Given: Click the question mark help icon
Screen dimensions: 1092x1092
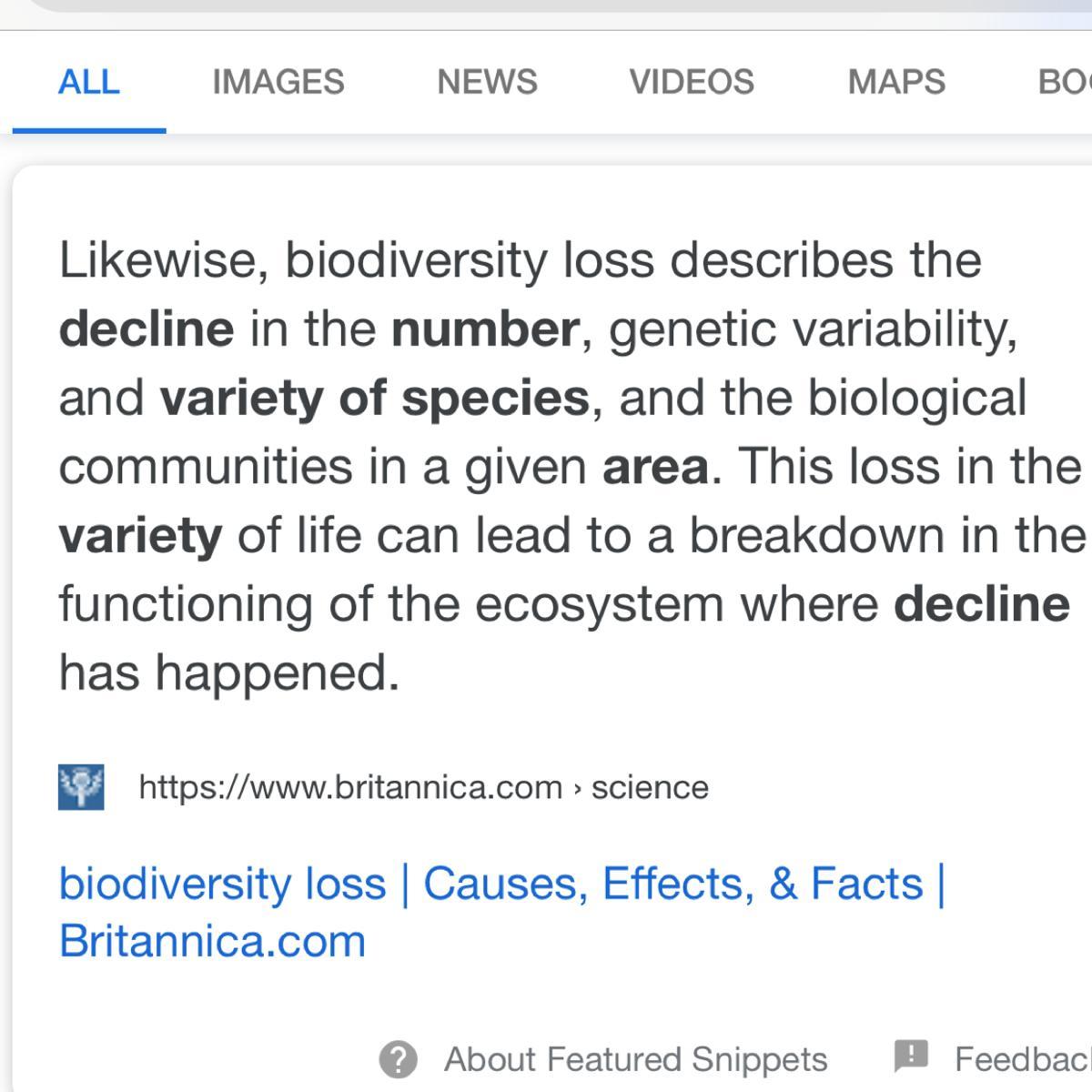Looking at the screenshot, I should coord(398,1059).
